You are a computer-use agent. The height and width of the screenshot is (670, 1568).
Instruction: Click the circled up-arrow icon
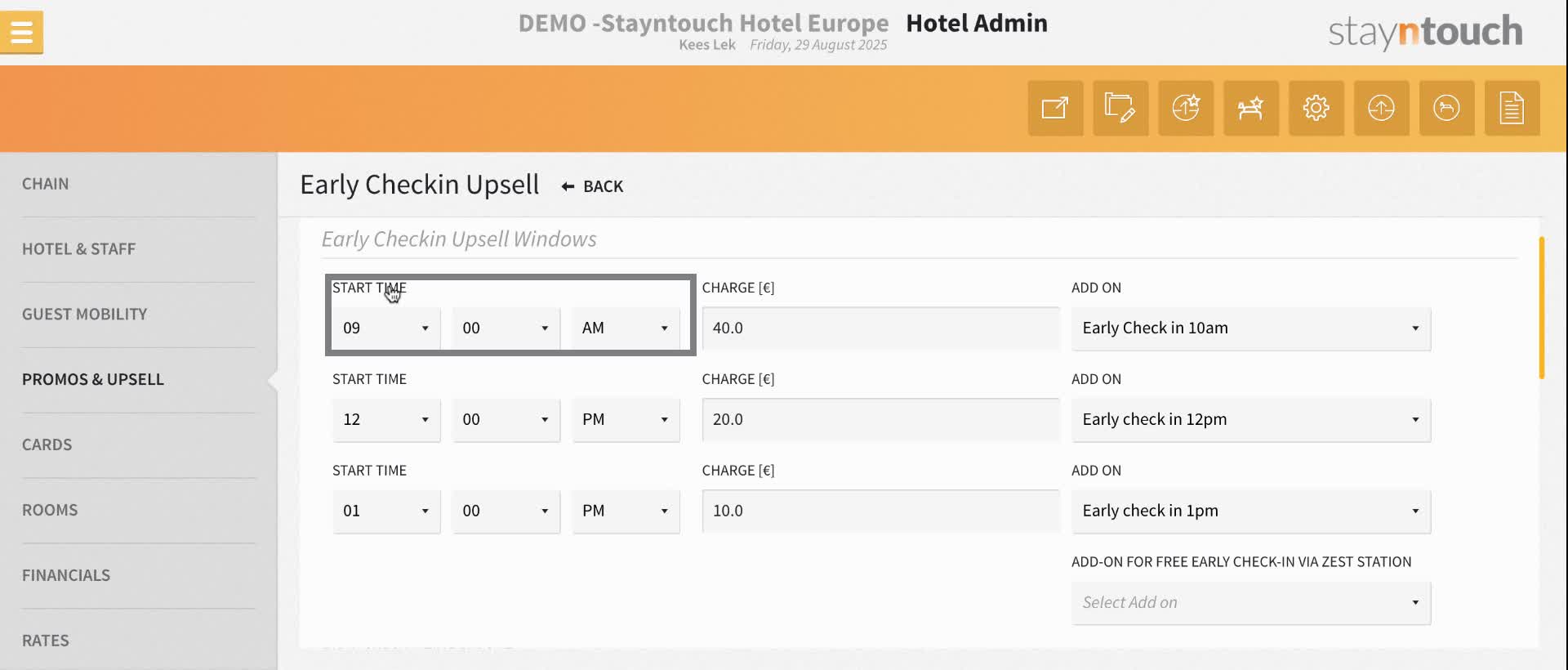[x=1382, y=108]
